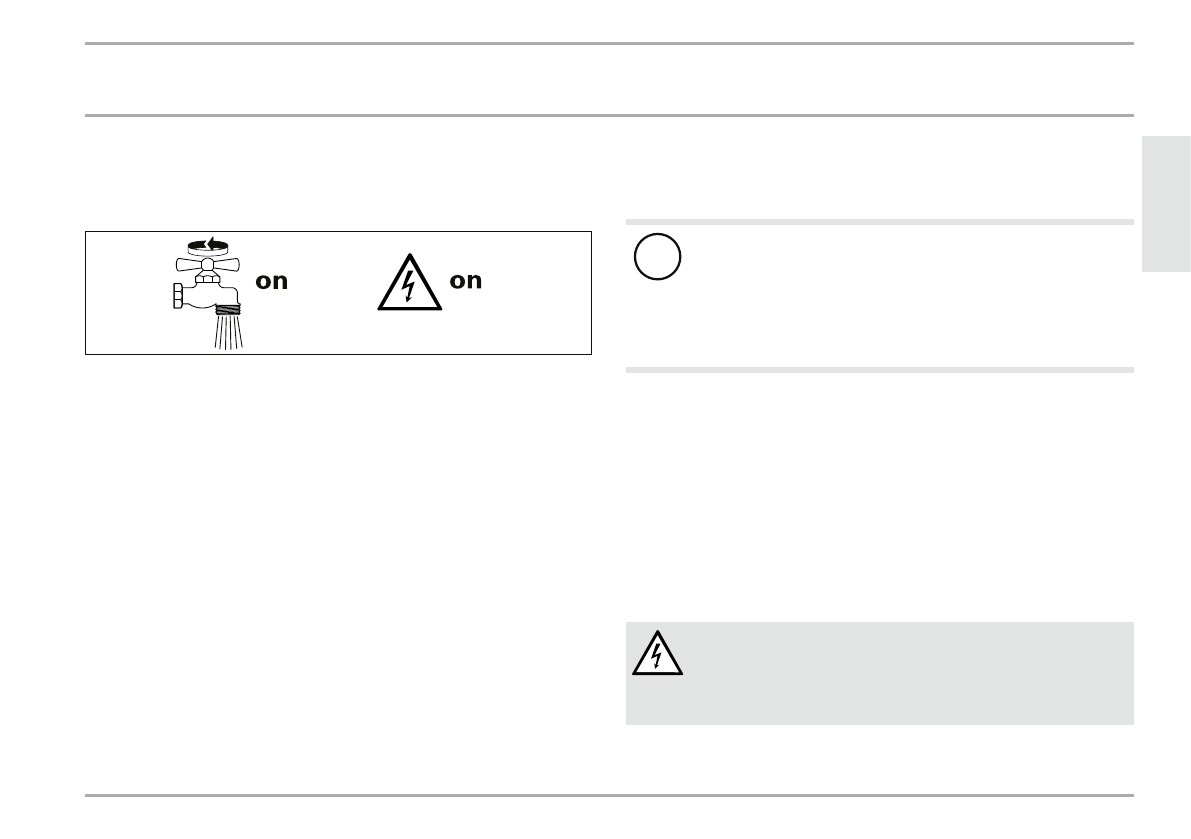1191x839 pixels.
Task: Click the bottom border of the faucet illustration frame
Action: point(338,354)
